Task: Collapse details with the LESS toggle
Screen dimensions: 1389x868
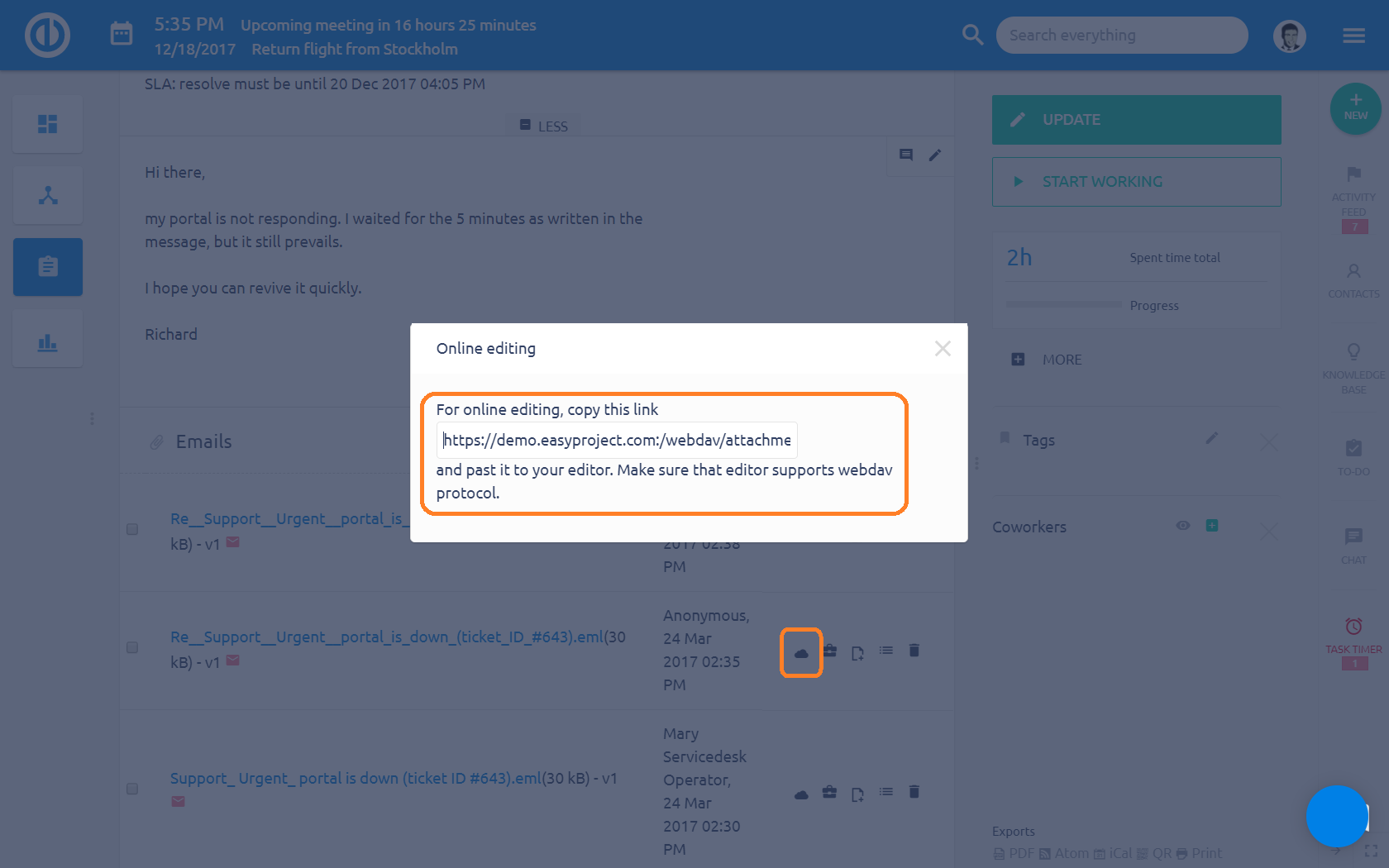Action: (x=544, y=126)
